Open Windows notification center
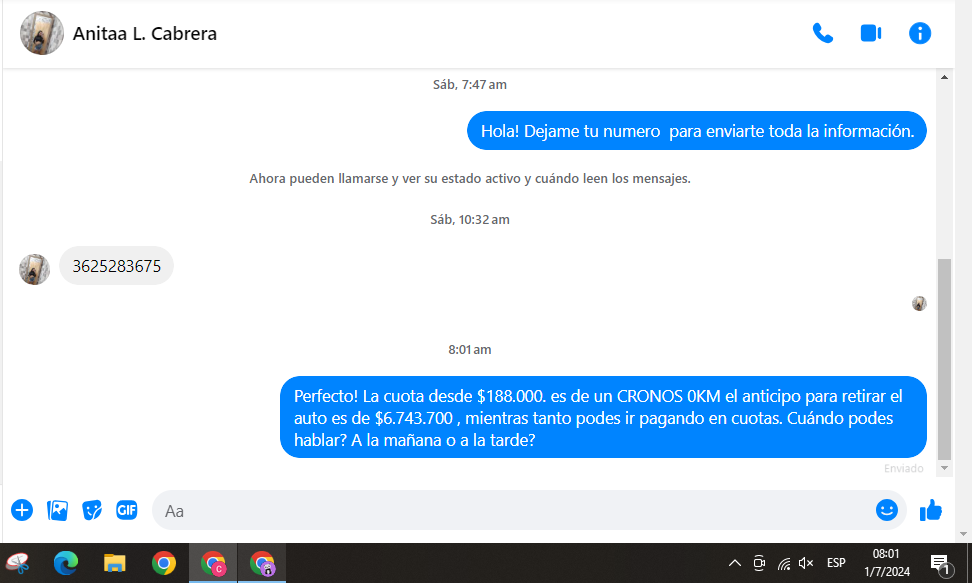The image size is (972, 583). 940,564
